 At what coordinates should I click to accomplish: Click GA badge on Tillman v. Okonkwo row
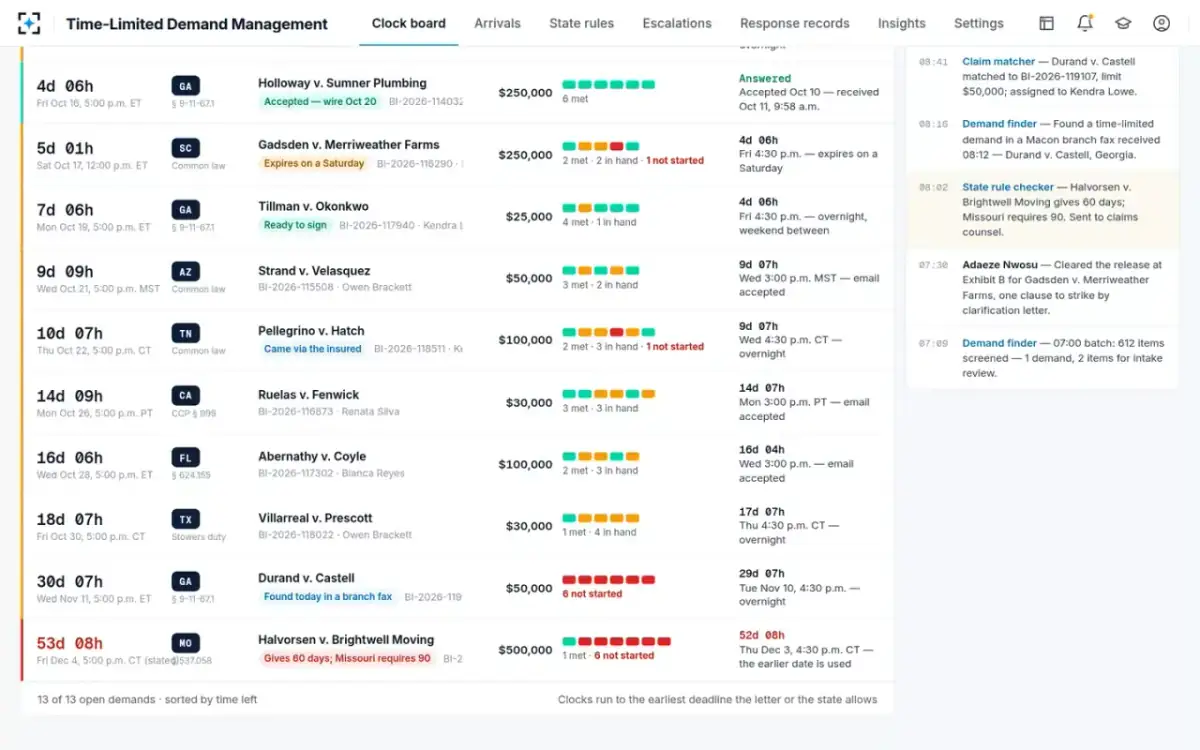(186, 210)
